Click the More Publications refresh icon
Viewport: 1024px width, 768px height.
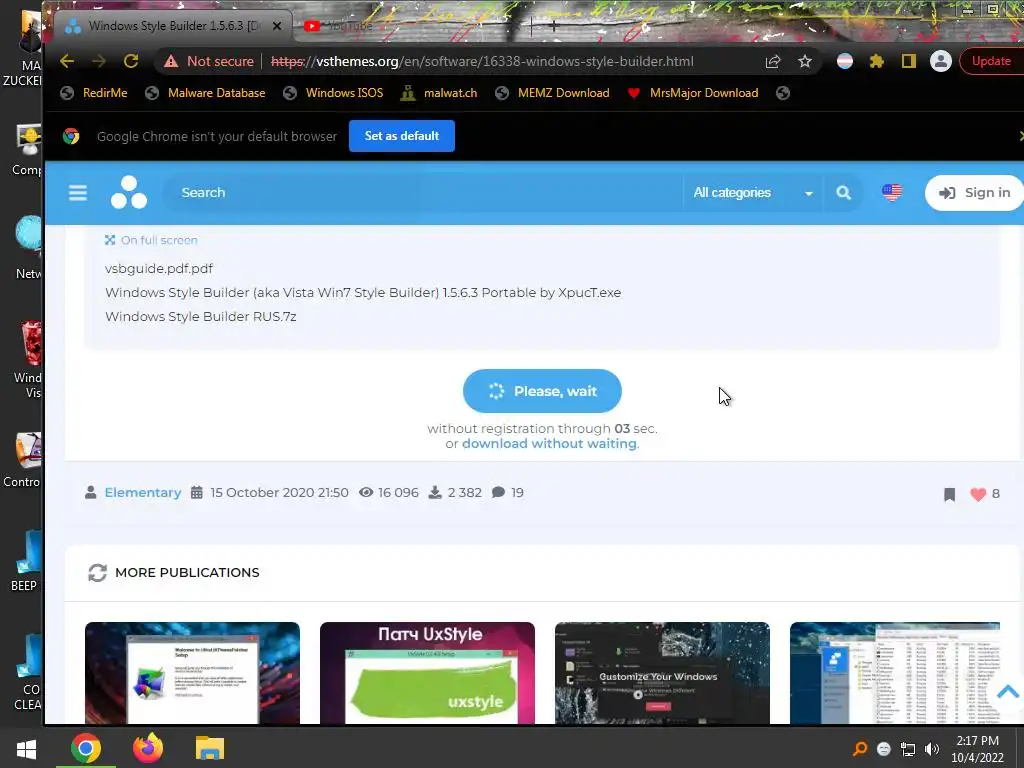[x=97, y=573]
